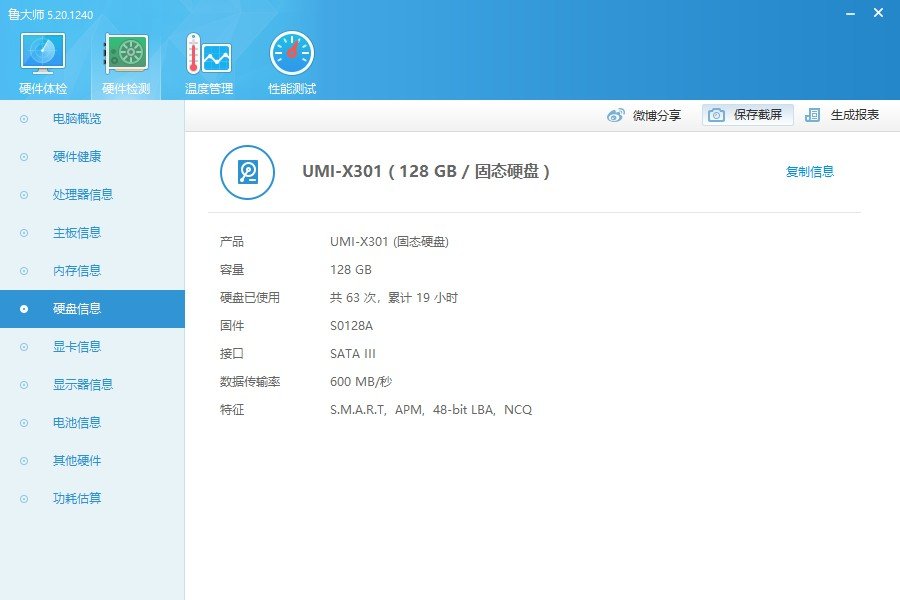Click the usage value 共 63 次，累计 19 小时
Viewport: 900px width, 600px height.
394,297
